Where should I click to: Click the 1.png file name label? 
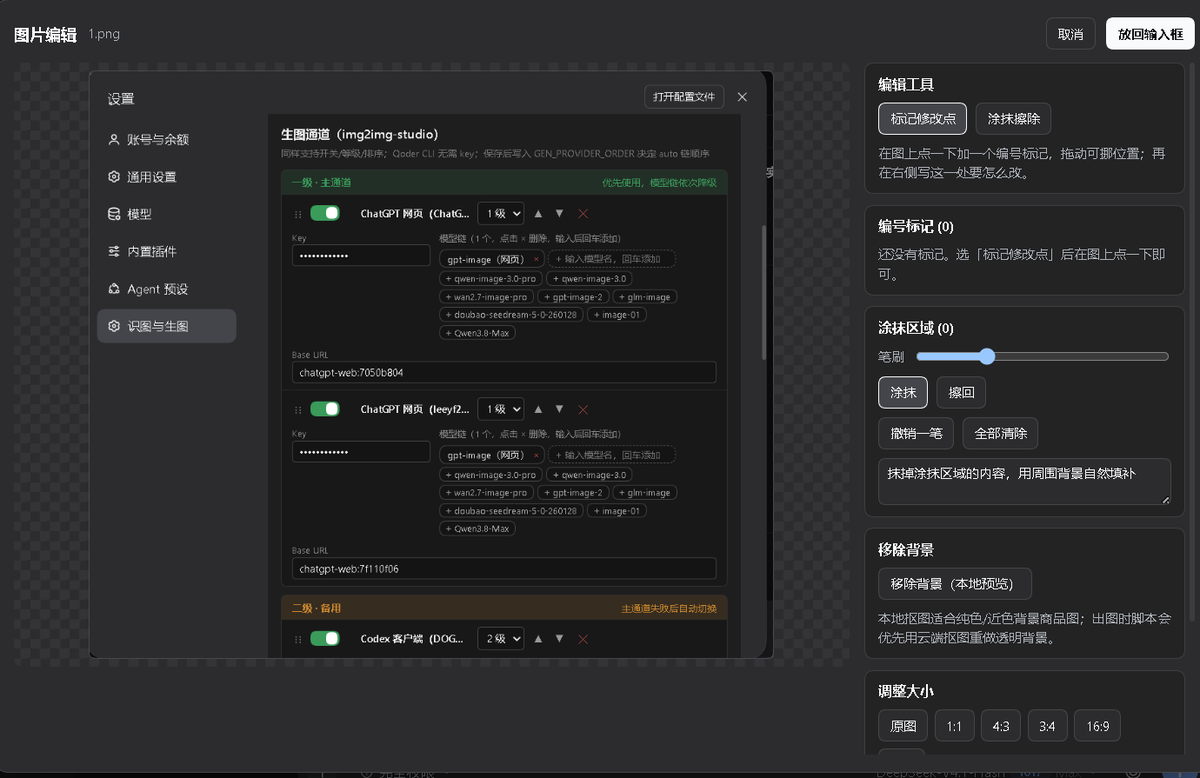pyautogui.click(x=104, y=34)
